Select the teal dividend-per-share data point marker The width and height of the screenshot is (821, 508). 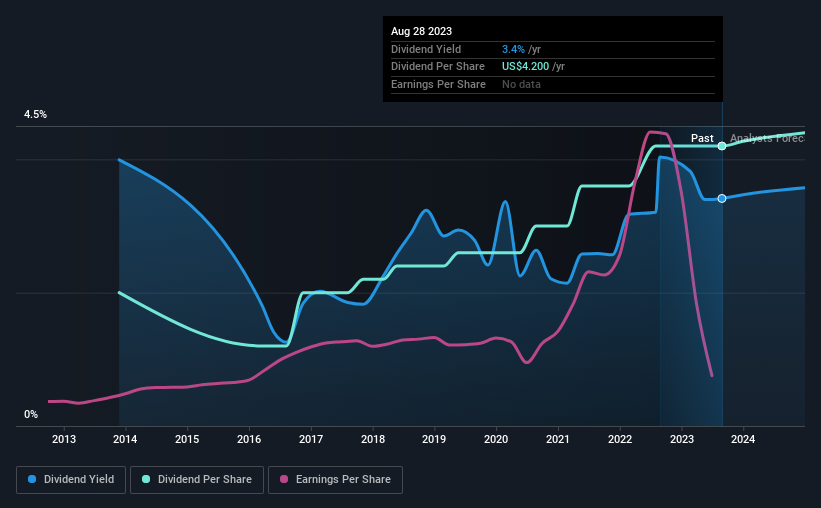point(722,146)
